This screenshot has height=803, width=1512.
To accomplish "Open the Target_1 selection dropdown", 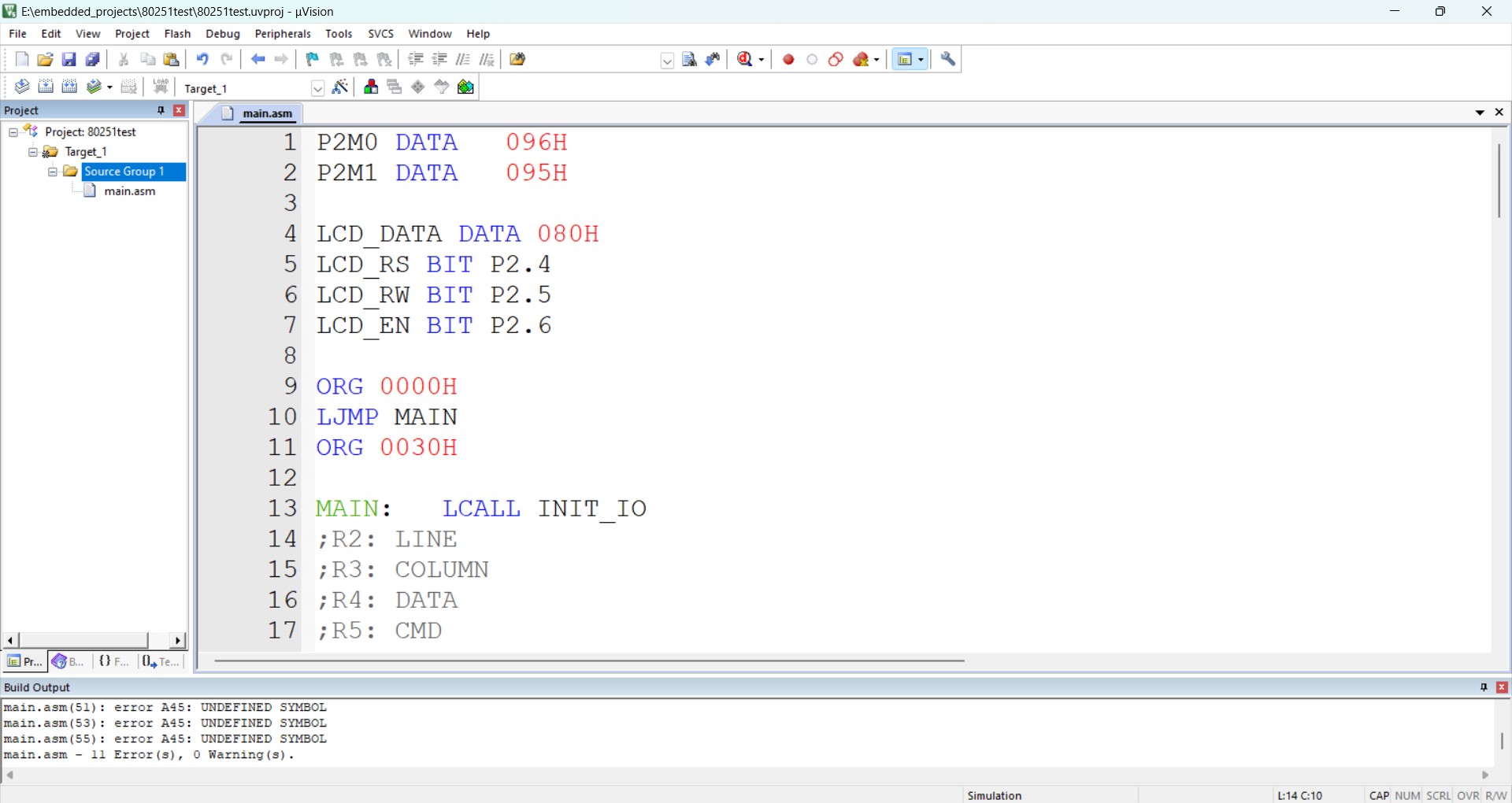I will tap(317, 88).
